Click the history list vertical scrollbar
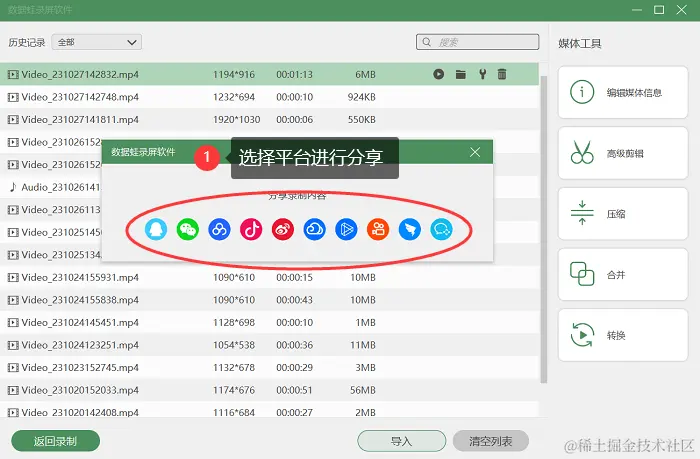This screenshot has width=700, height=459. click(x=543, y=229)
